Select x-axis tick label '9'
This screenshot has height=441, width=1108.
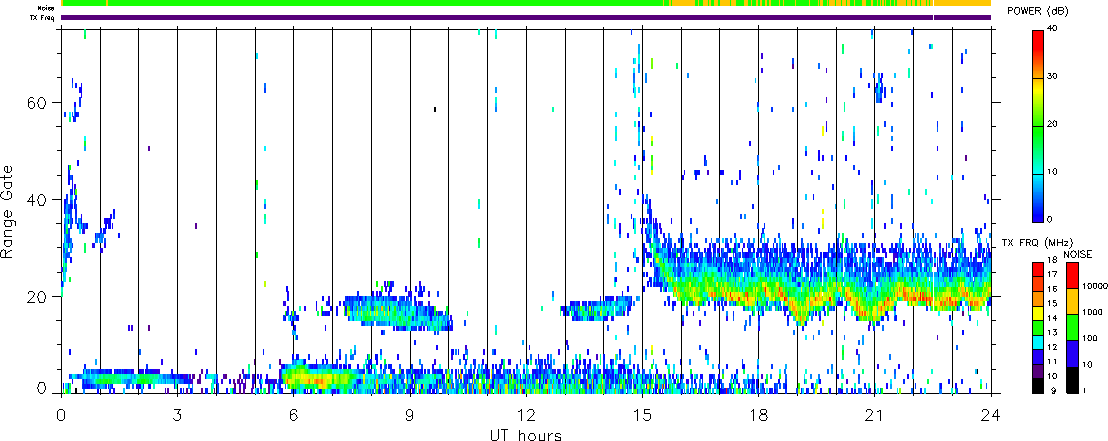410,415
